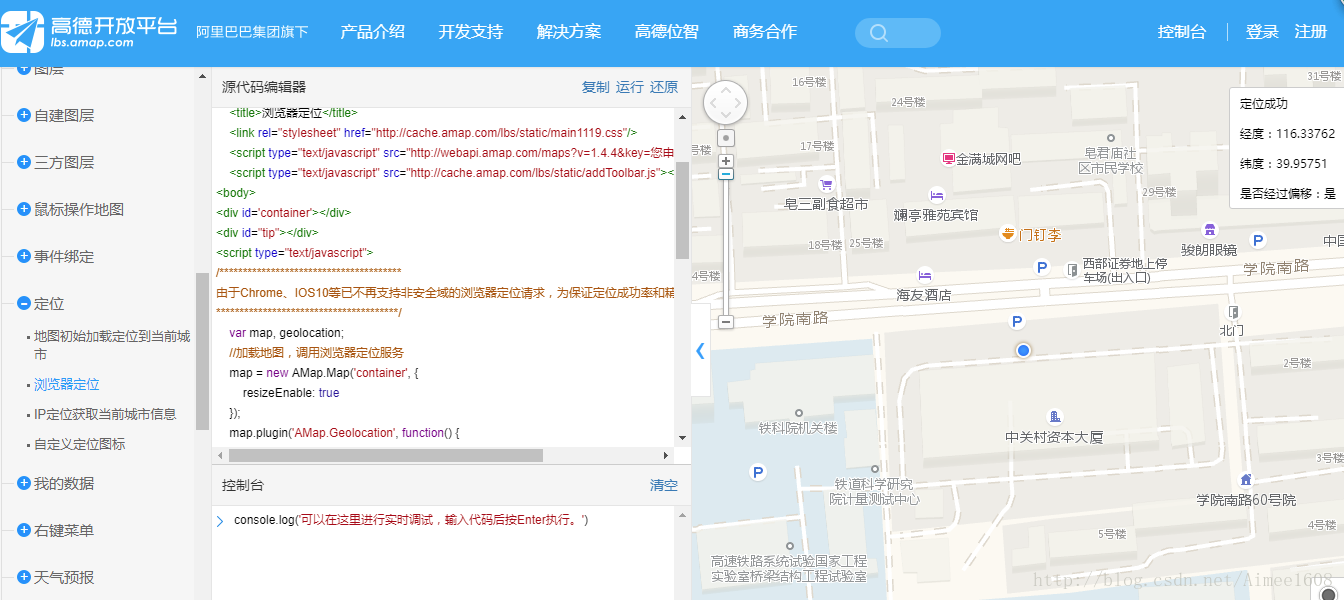Click the 登录 link
This screenshot has width=1344, height=600.
point(1262,32)
